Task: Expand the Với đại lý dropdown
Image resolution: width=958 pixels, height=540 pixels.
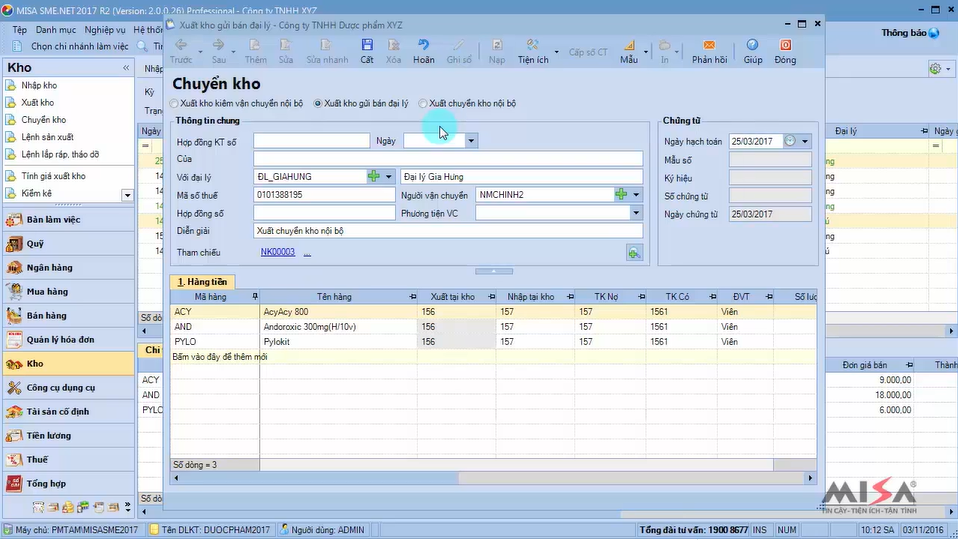Action: pos(389,177)
